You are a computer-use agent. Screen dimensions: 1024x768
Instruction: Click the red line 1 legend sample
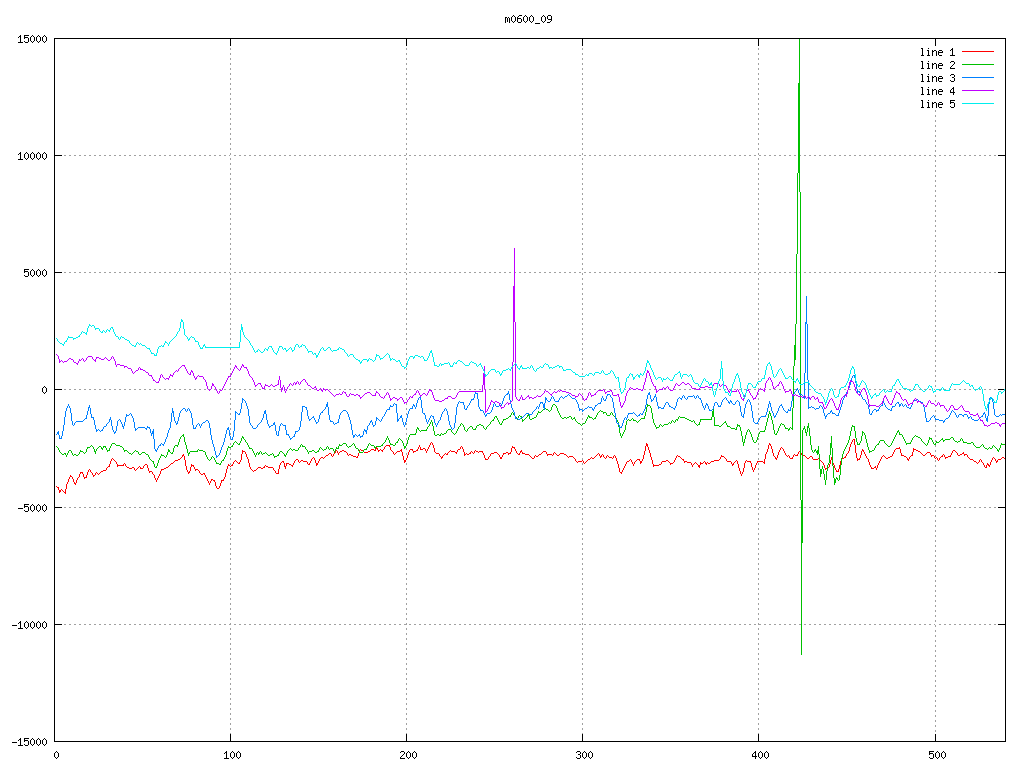point(978,52)
